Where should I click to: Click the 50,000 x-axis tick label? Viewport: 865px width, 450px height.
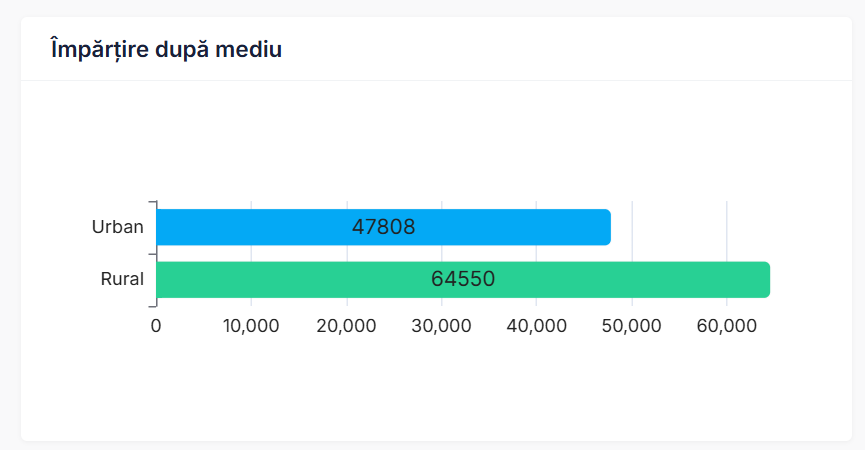click(x=631, y=326)
